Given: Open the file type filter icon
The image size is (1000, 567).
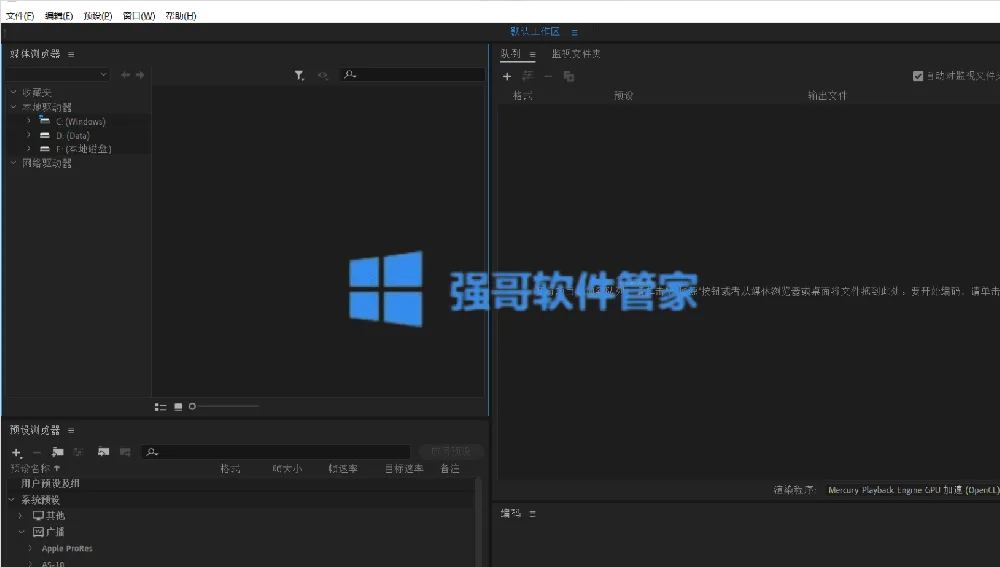Looking at the screenshot, I should [x=299, y=75].
